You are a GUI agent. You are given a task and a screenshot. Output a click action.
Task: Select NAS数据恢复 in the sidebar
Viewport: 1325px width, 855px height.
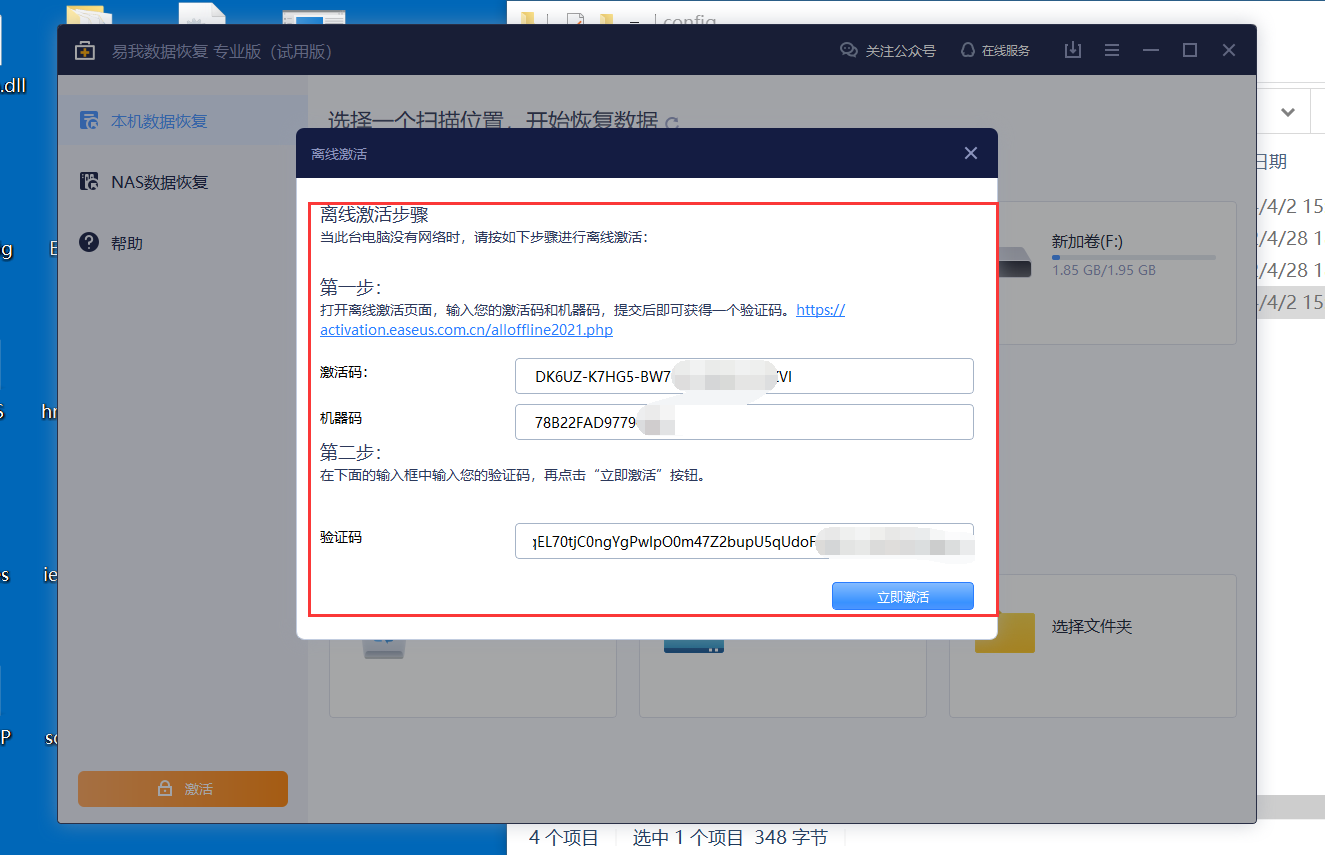click(182, 182)
